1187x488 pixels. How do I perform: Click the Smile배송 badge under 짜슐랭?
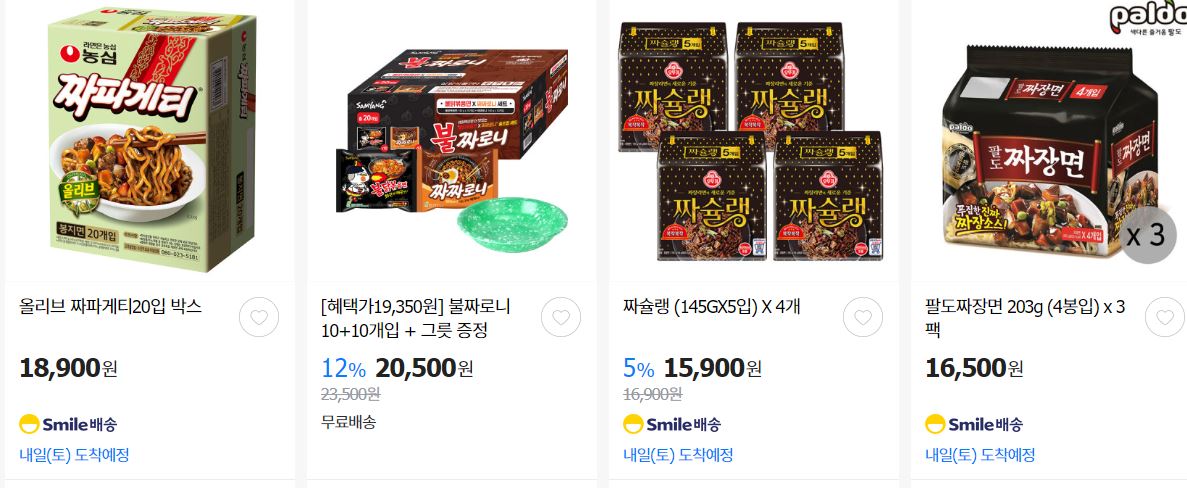click(x=672, y=424)
